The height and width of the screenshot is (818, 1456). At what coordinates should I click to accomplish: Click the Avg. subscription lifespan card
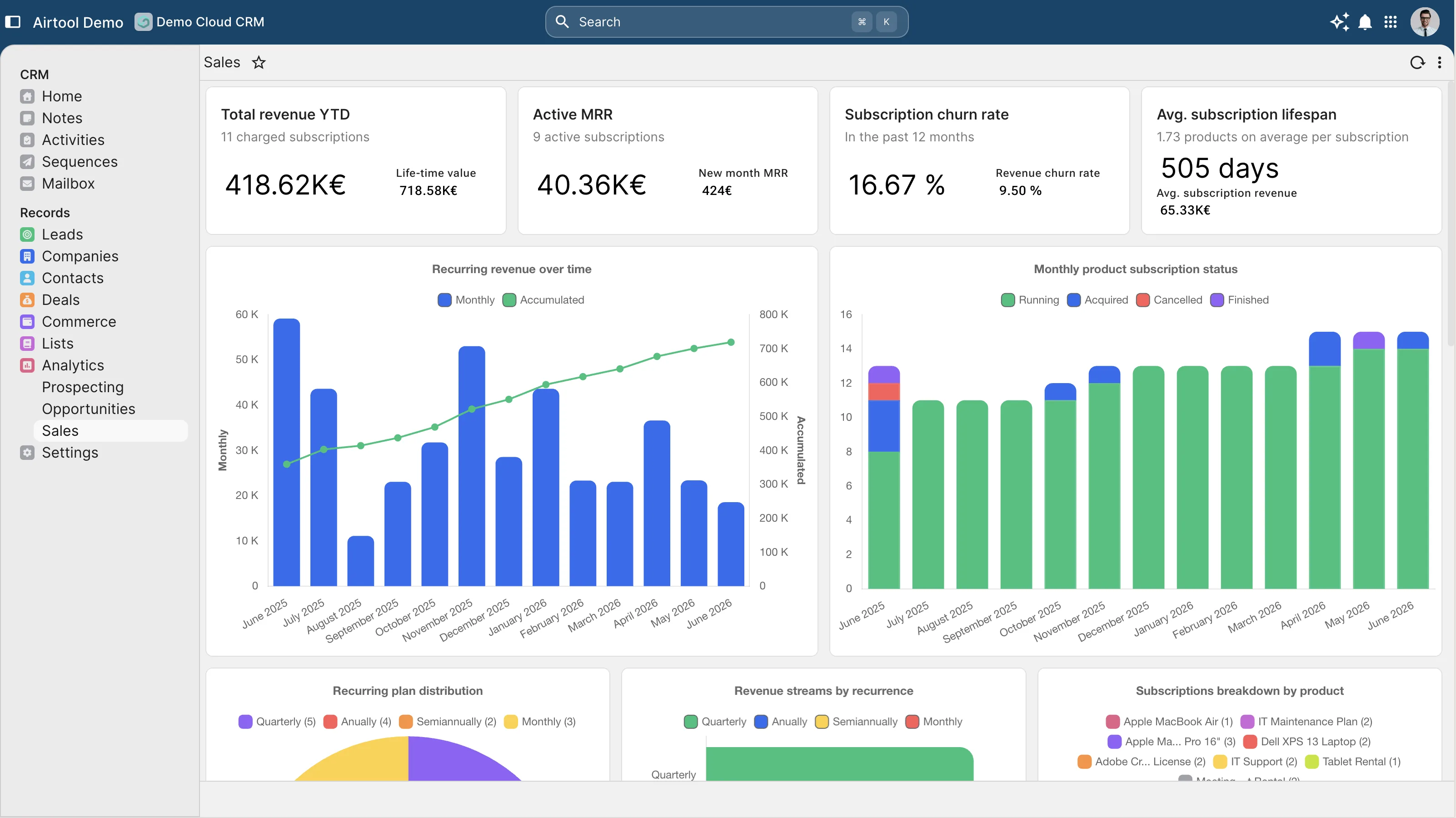pyautogui.click(x=1291, y=160)
